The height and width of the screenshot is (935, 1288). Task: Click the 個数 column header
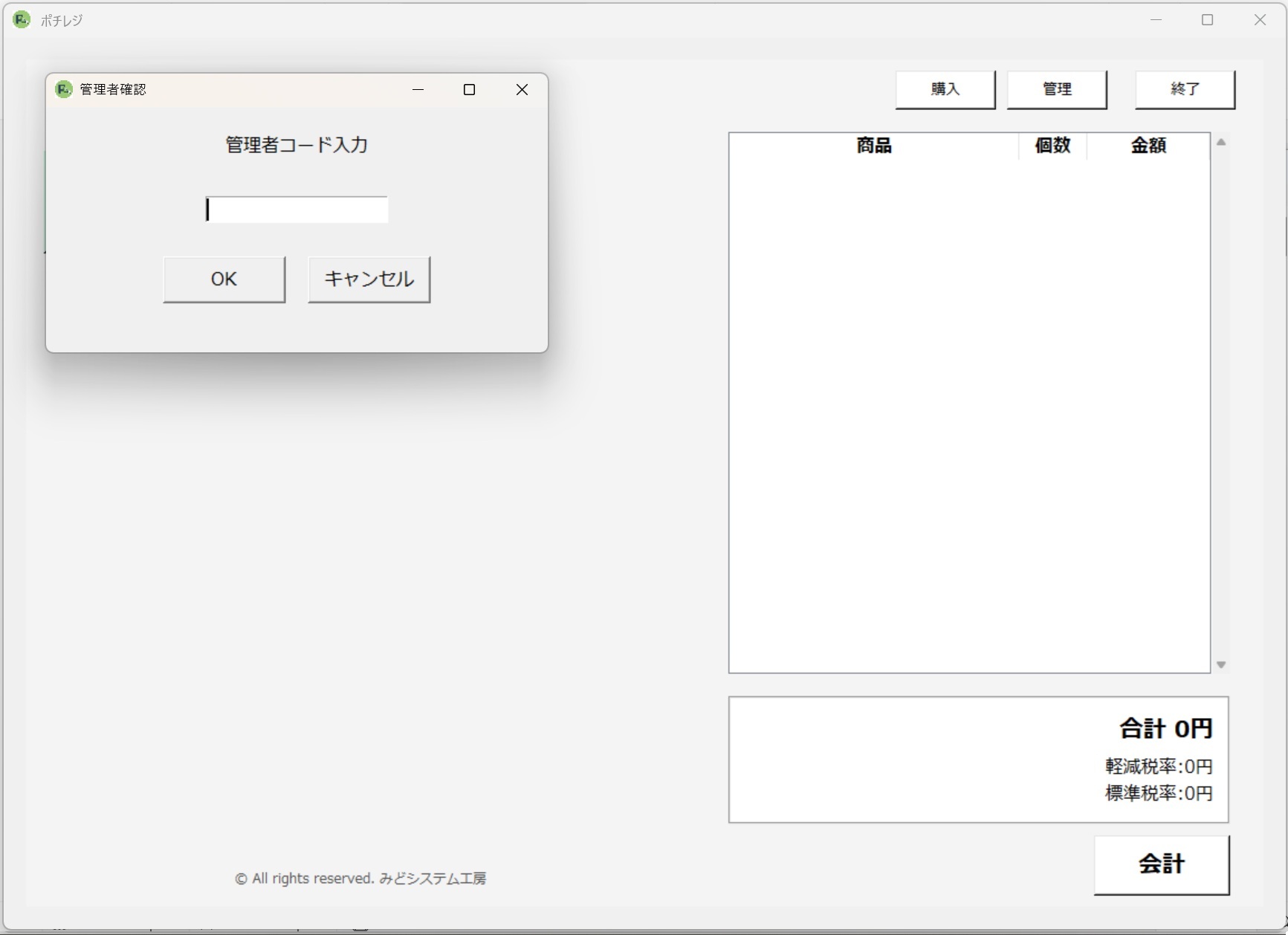coord(1052,146)
